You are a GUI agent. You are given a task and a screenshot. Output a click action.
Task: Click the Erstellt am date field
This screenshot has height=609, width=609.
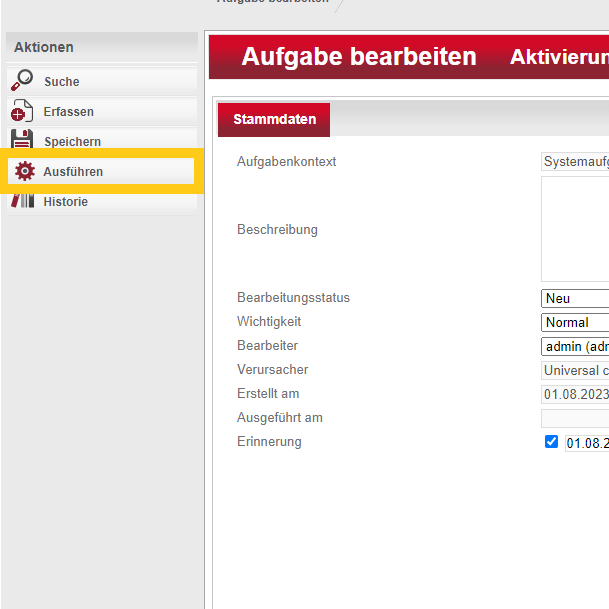pyautogui.click(x=575, y=394)
